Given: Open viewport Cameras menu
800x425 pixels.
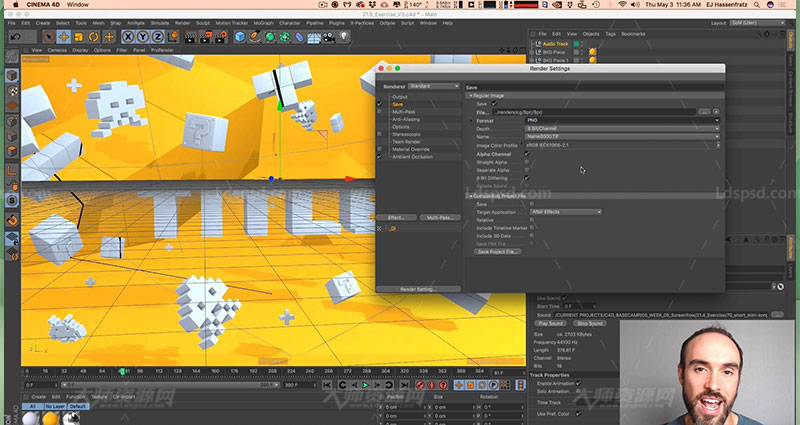Looking at the screenshot, I should (57, 50).
